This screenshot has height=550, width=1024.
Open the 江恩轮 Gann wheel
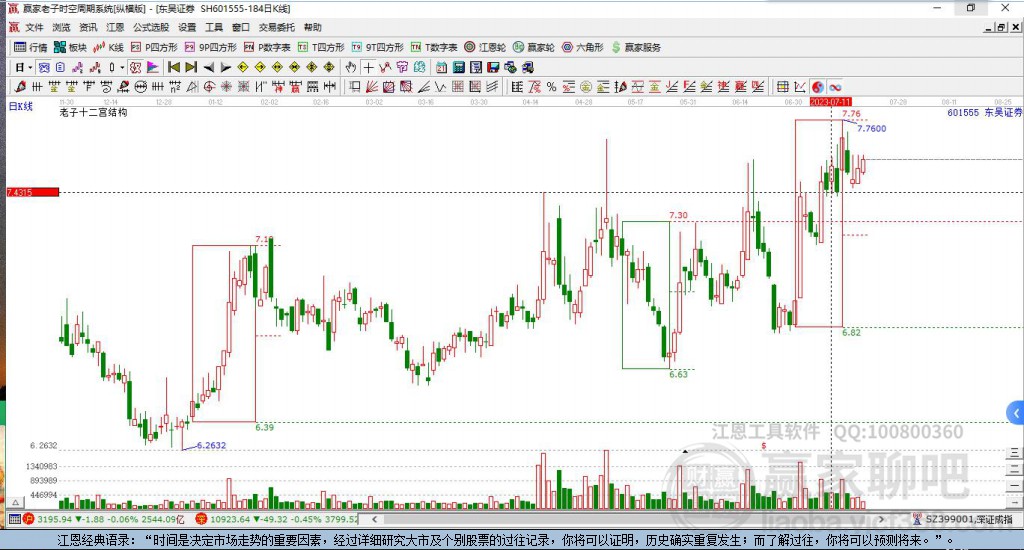[x=485, y=47]
